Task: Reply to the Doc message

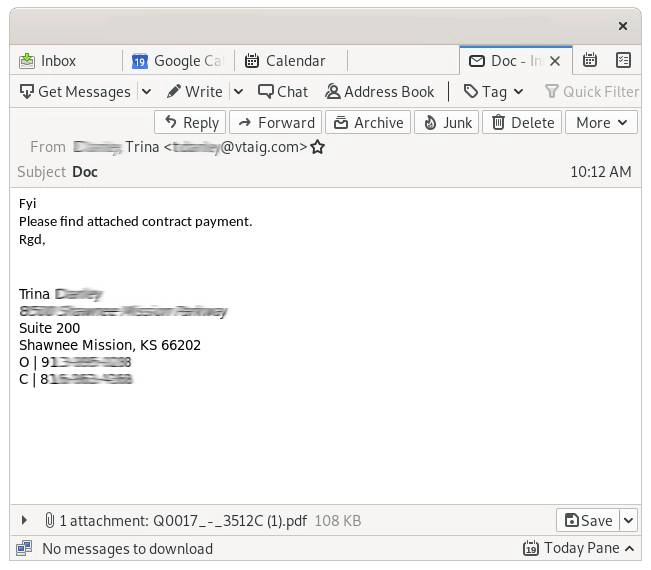Action: [x=190, y=122]
